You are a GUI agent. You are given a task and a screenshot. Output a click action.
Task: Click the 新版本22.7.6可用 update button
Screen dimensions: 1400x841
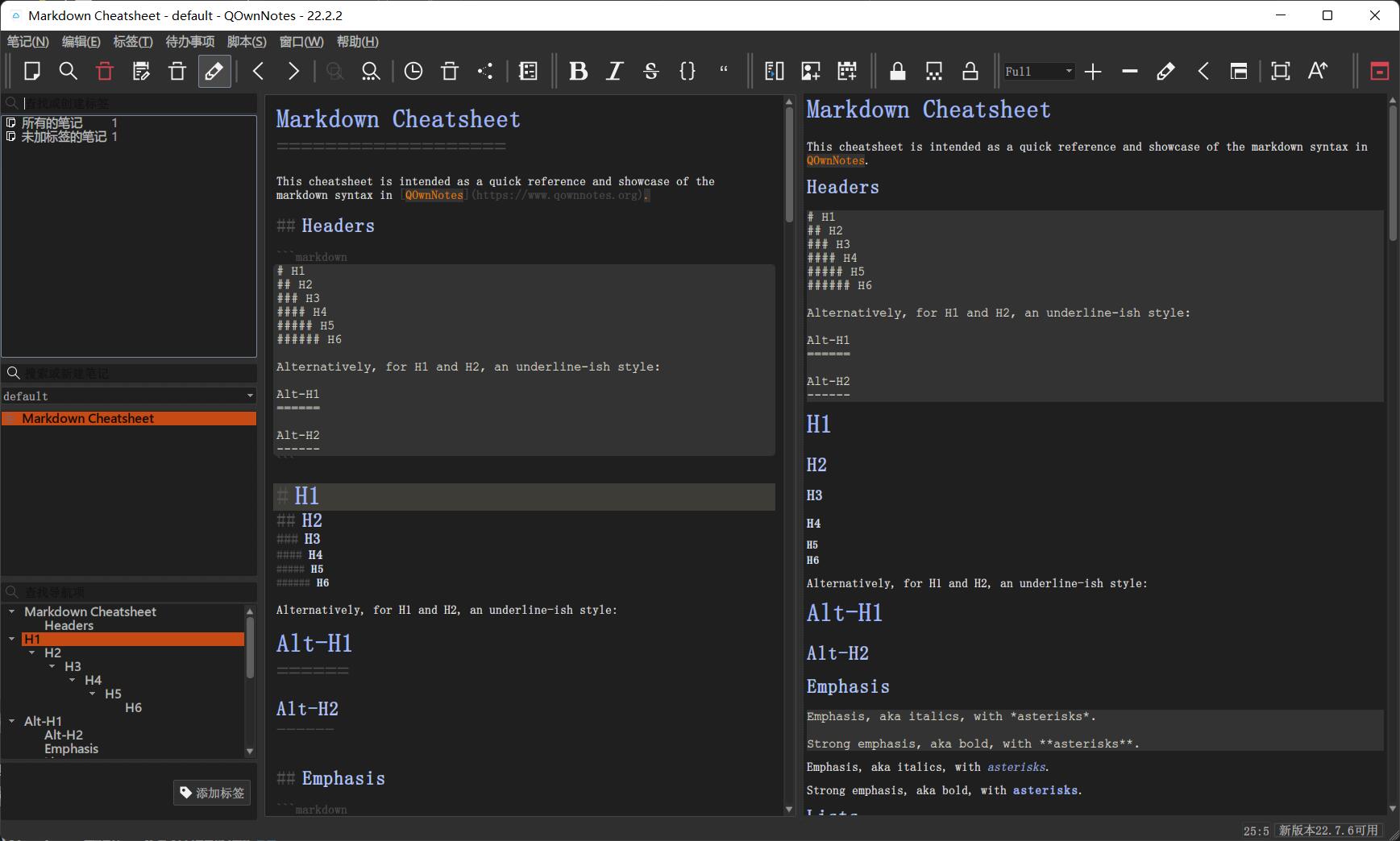coord(1328,830)
